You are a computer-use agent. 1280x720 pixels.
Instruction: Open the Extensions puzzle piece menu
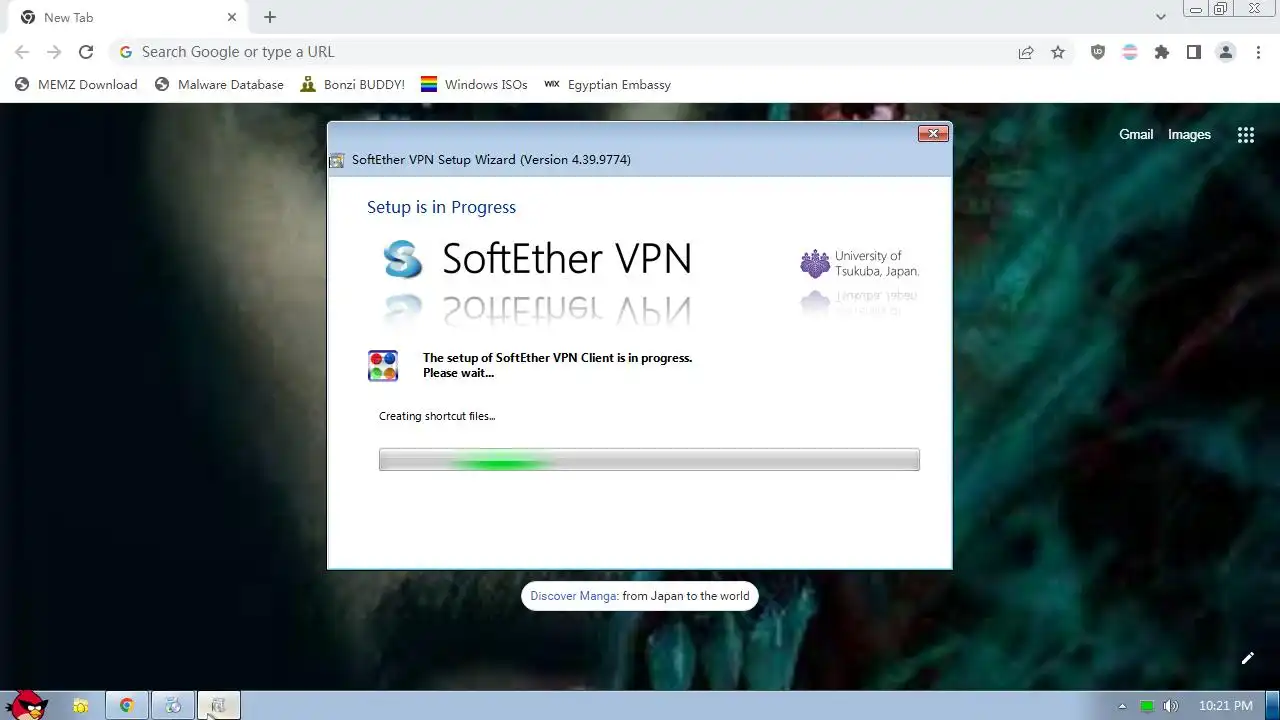(x=1162, y=52)
